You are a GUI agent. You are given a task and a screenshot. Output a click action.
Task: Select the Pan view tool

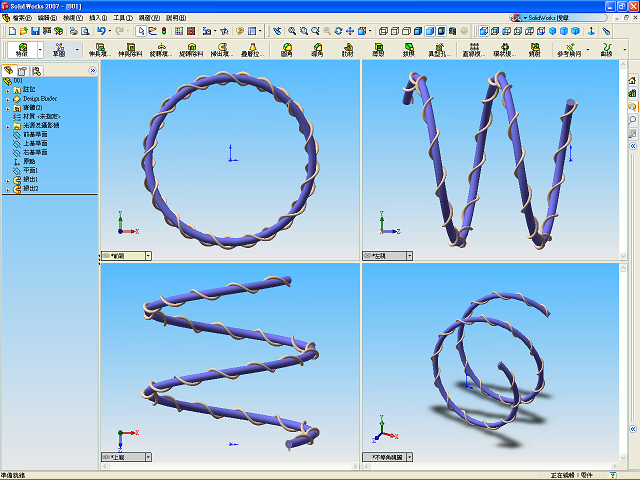pyautogui.click(x=350, y=31)
